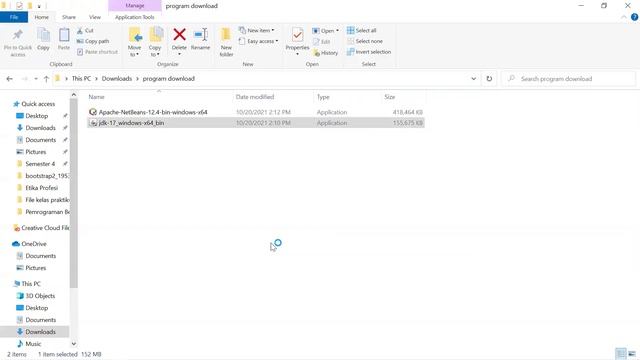
Task: Click Copy path command
Action: pyautogui.click(x=93, y=41)
